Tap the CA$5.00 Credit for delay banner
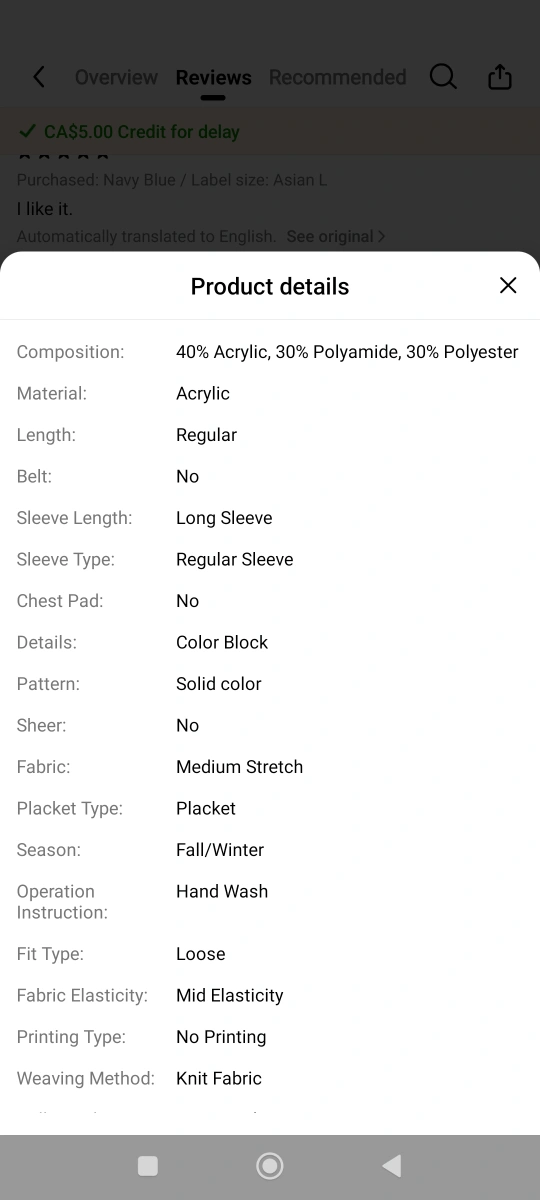Screen dimensions: 540x1200 270,132
